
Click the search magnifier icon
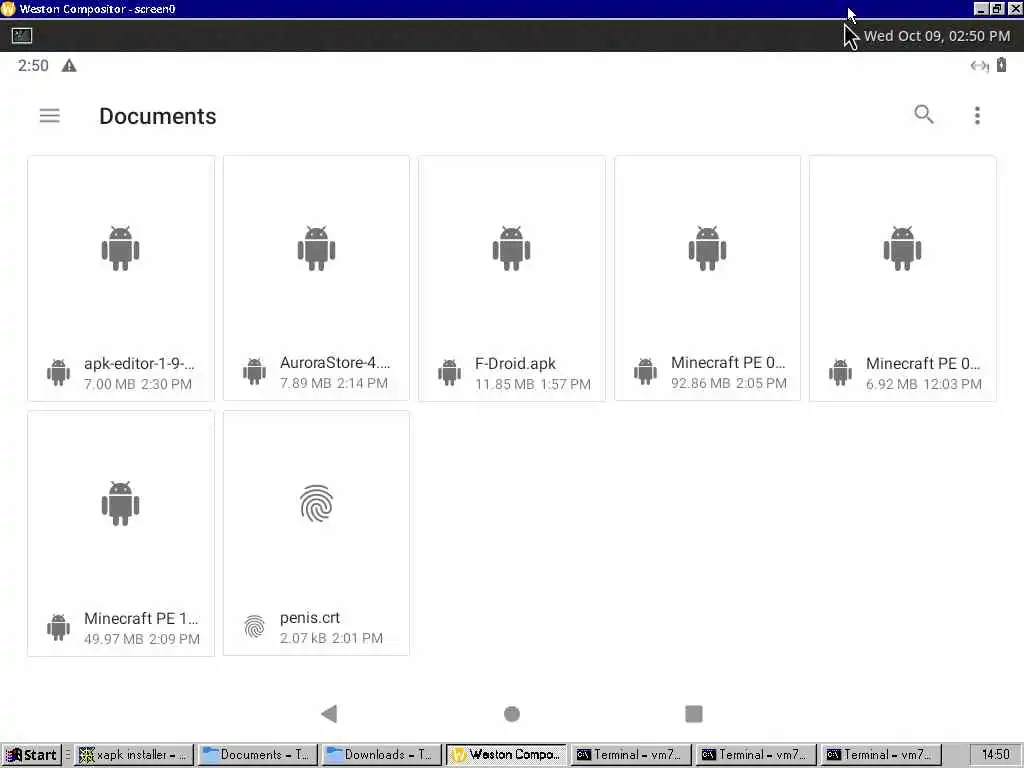tap(923, 114)
